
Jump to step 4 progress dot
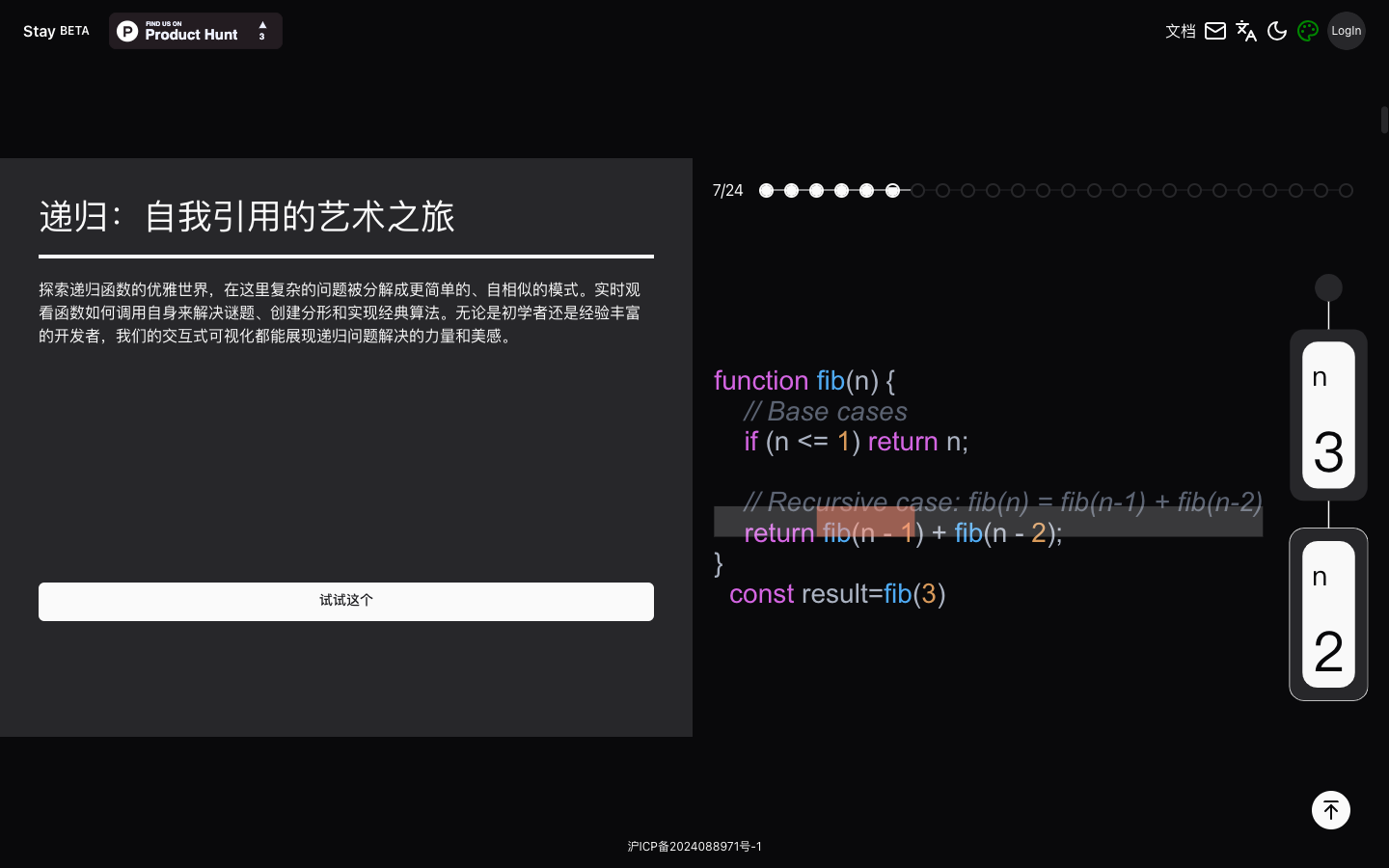[x=841, y=191]
